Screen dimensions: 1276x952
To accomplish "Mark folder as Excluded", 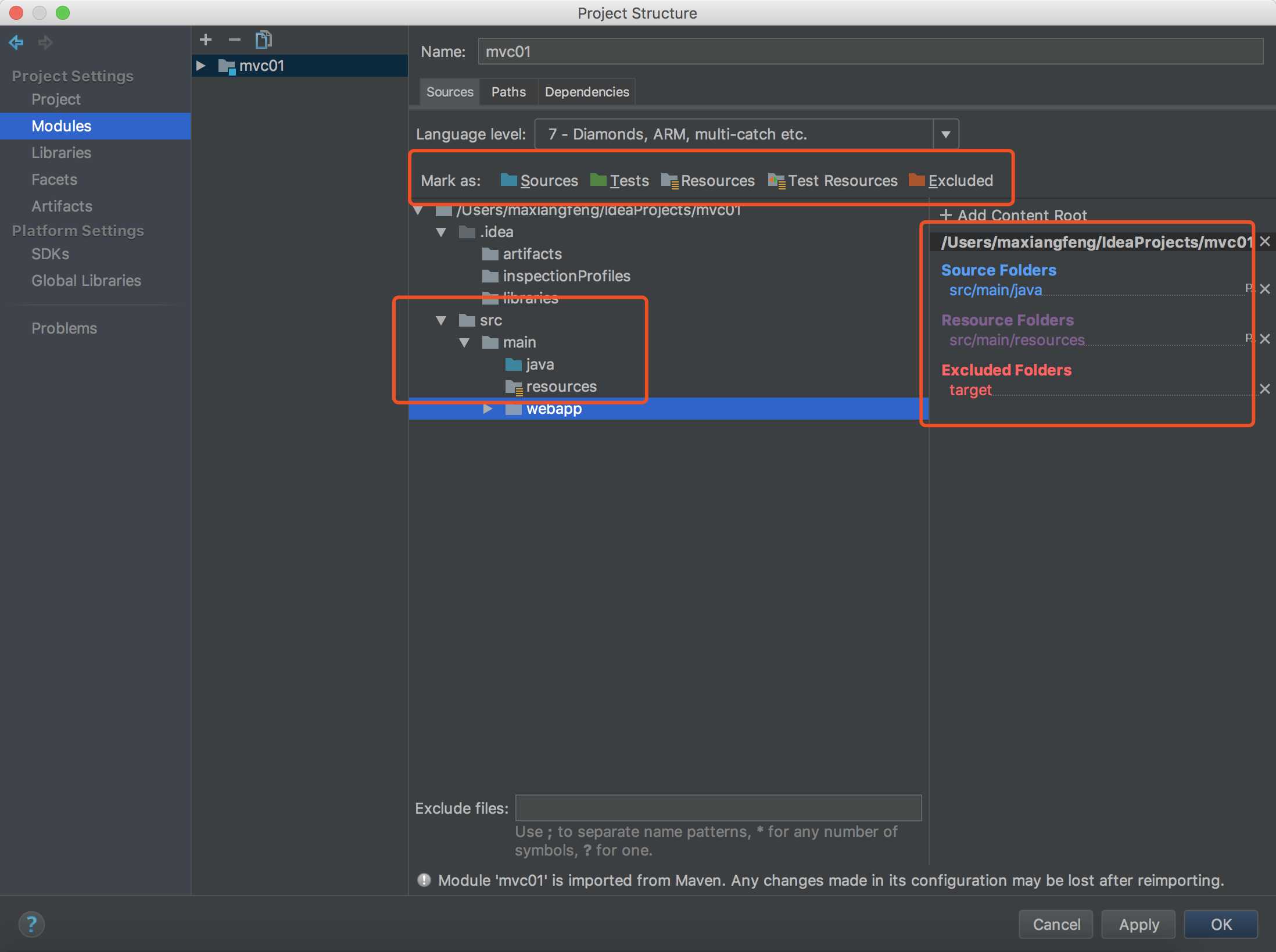I will 951,181.
